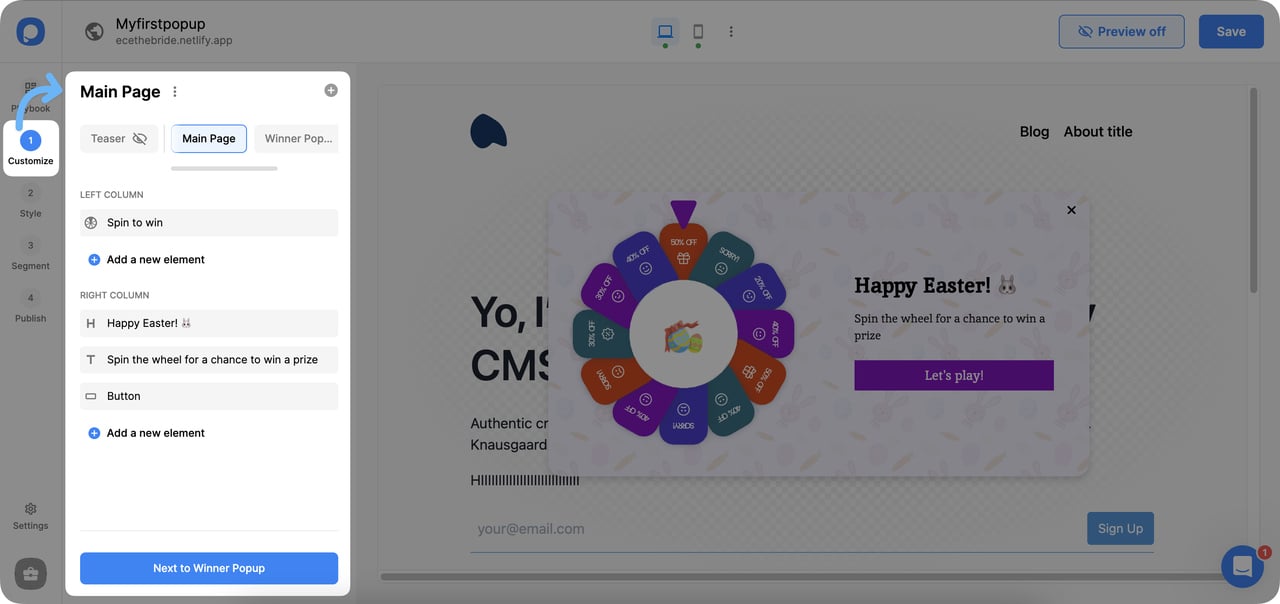Open the Intercom chat bubble
The image size is (1280, 604).
[x=1241, y=566]
